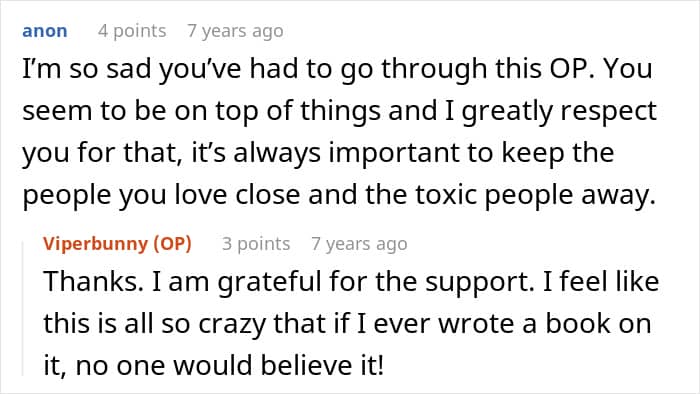
Task: Click the "3 points" score on Viperbunny's reply
Action: tap(256, 244)
